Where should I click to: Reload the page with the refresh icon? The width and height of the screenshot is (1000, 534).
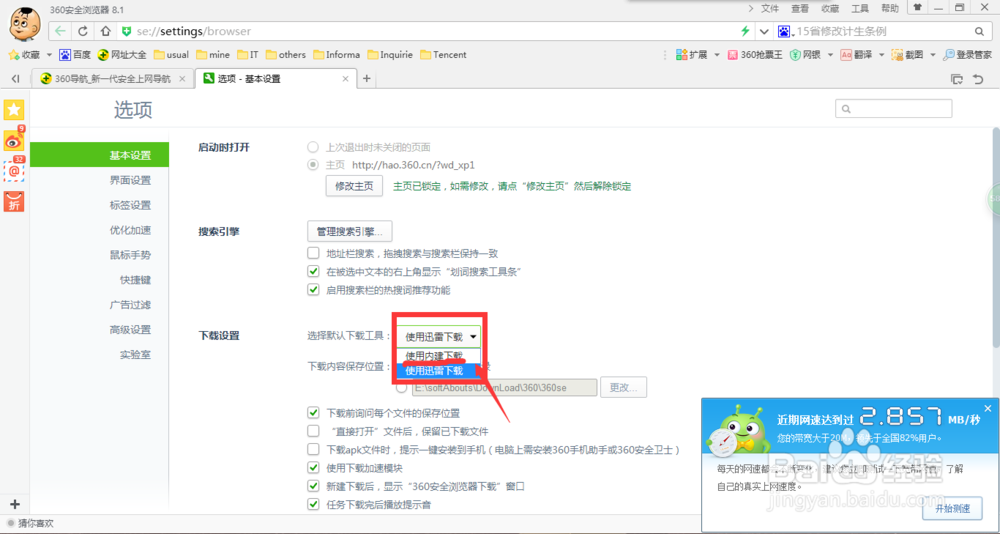[83, 31]
